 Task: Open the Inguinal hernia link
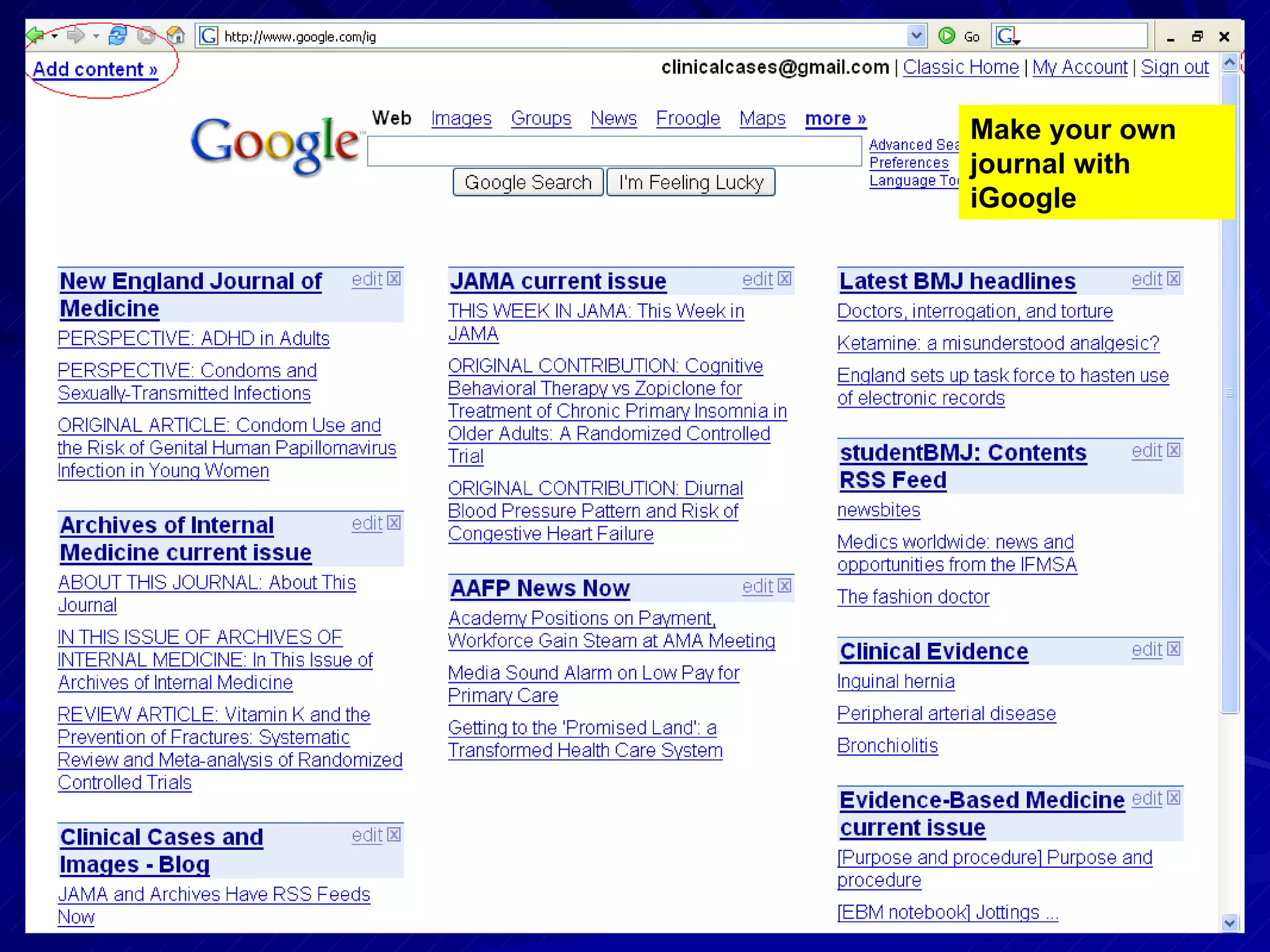click(896, 682)
